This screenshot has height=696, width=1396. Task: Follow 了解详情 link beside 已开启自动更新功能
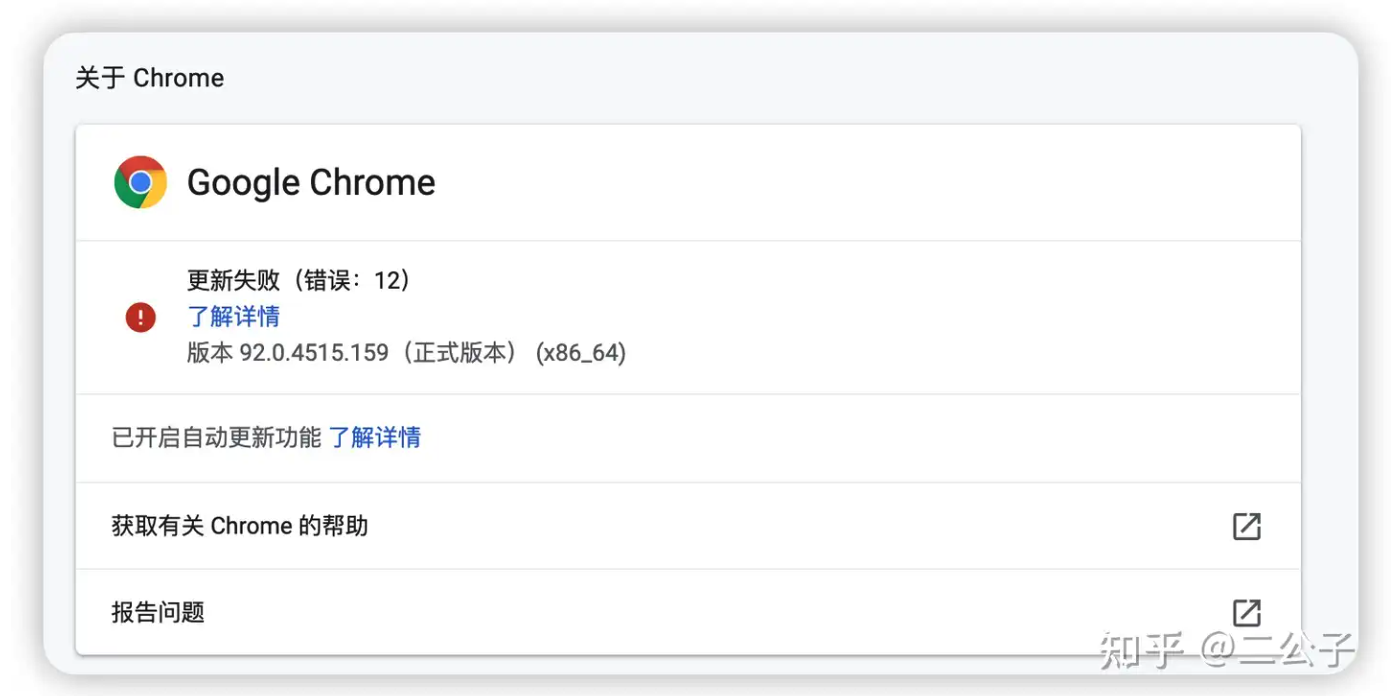pos(375,437)
